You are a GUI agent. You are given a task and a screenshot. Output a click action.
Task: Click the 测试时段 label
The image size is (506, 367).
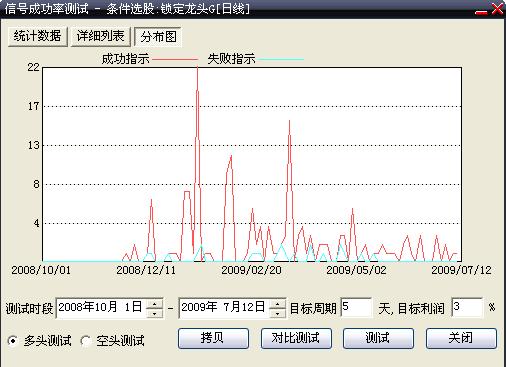pos(29,309)
